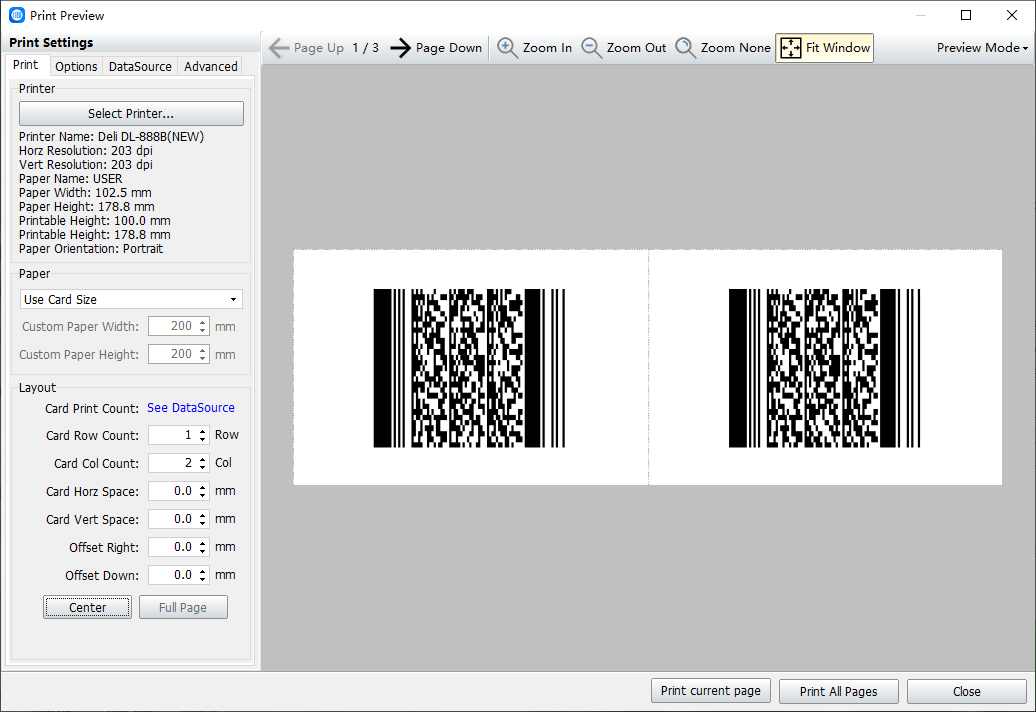
Task: Click the Printer Name: Deli DL-888B(NEW) text
Action: click(112, 137)
